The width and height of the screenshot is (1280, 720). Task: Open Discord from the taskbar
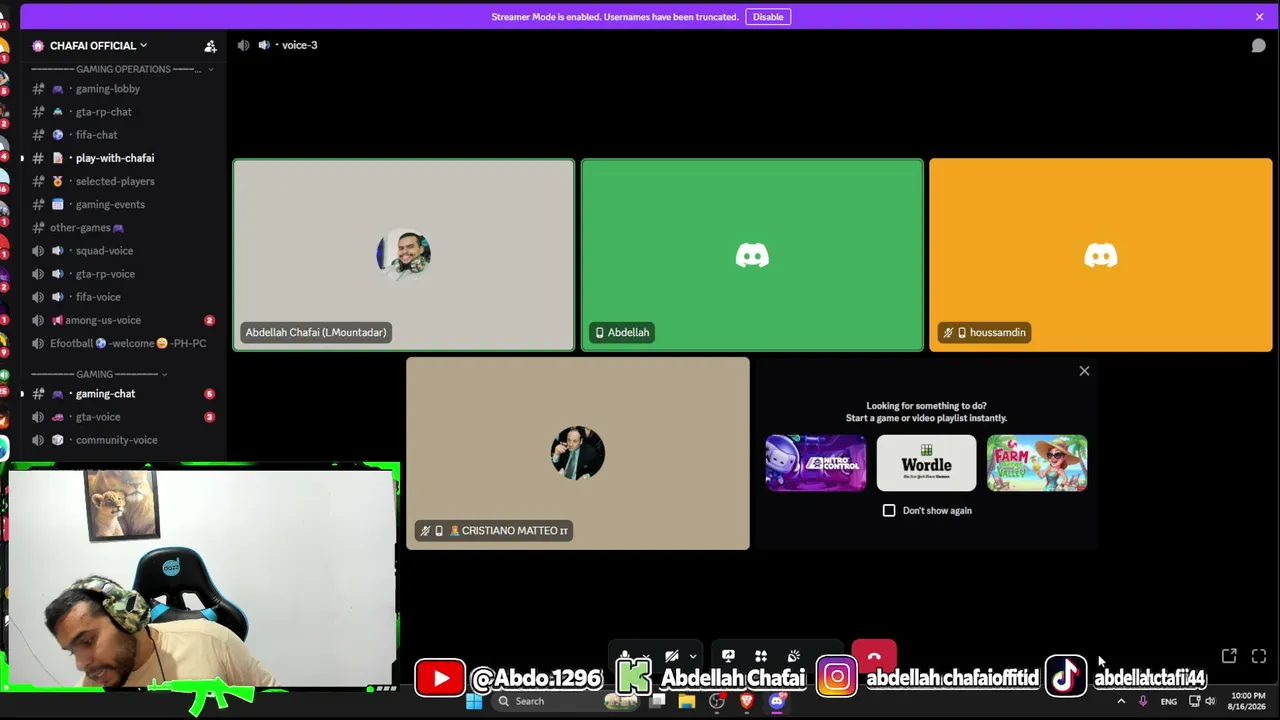pyautogui.click(x=777, y=701)
